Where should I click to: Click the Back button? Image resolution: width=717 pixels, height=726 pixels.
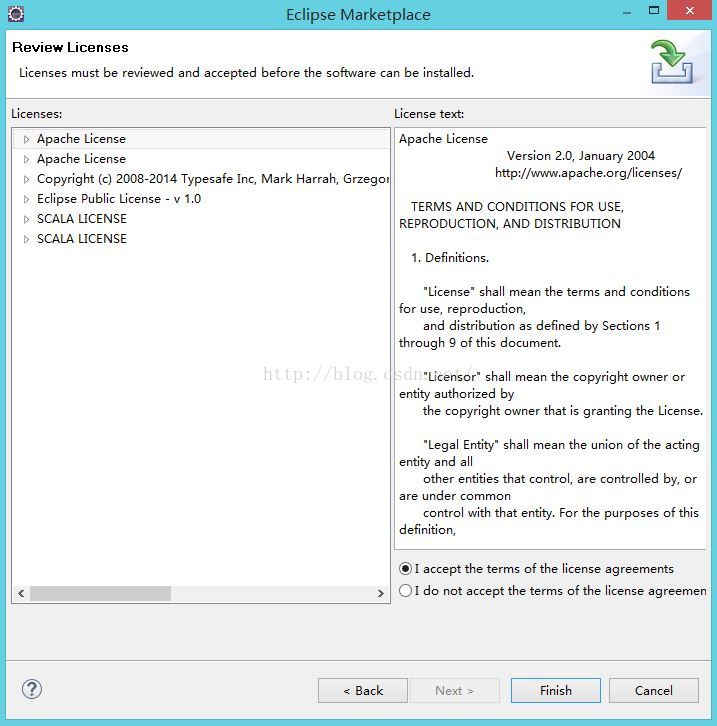coord(362,690)
